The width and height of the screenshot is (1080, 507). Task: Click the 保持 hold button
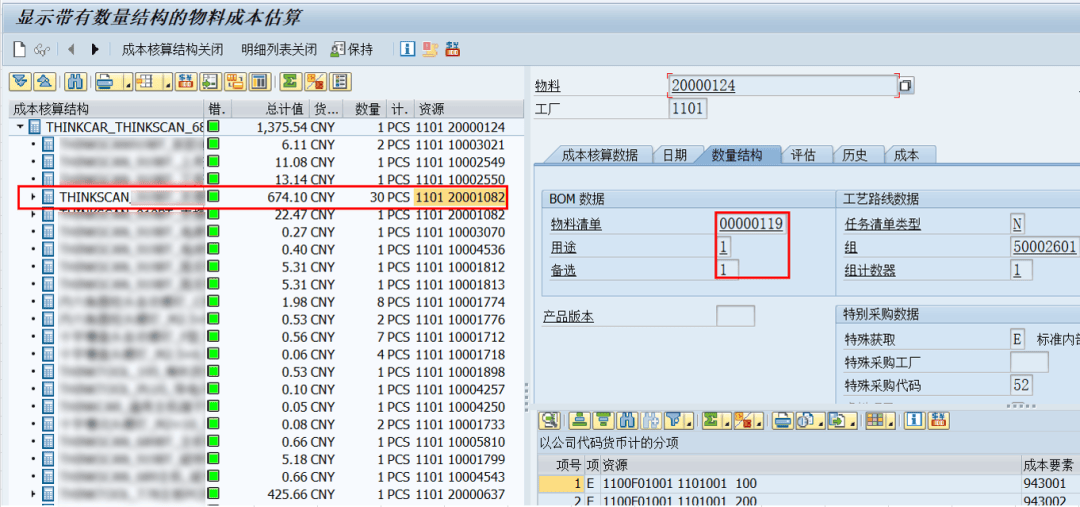click(352, 49)
